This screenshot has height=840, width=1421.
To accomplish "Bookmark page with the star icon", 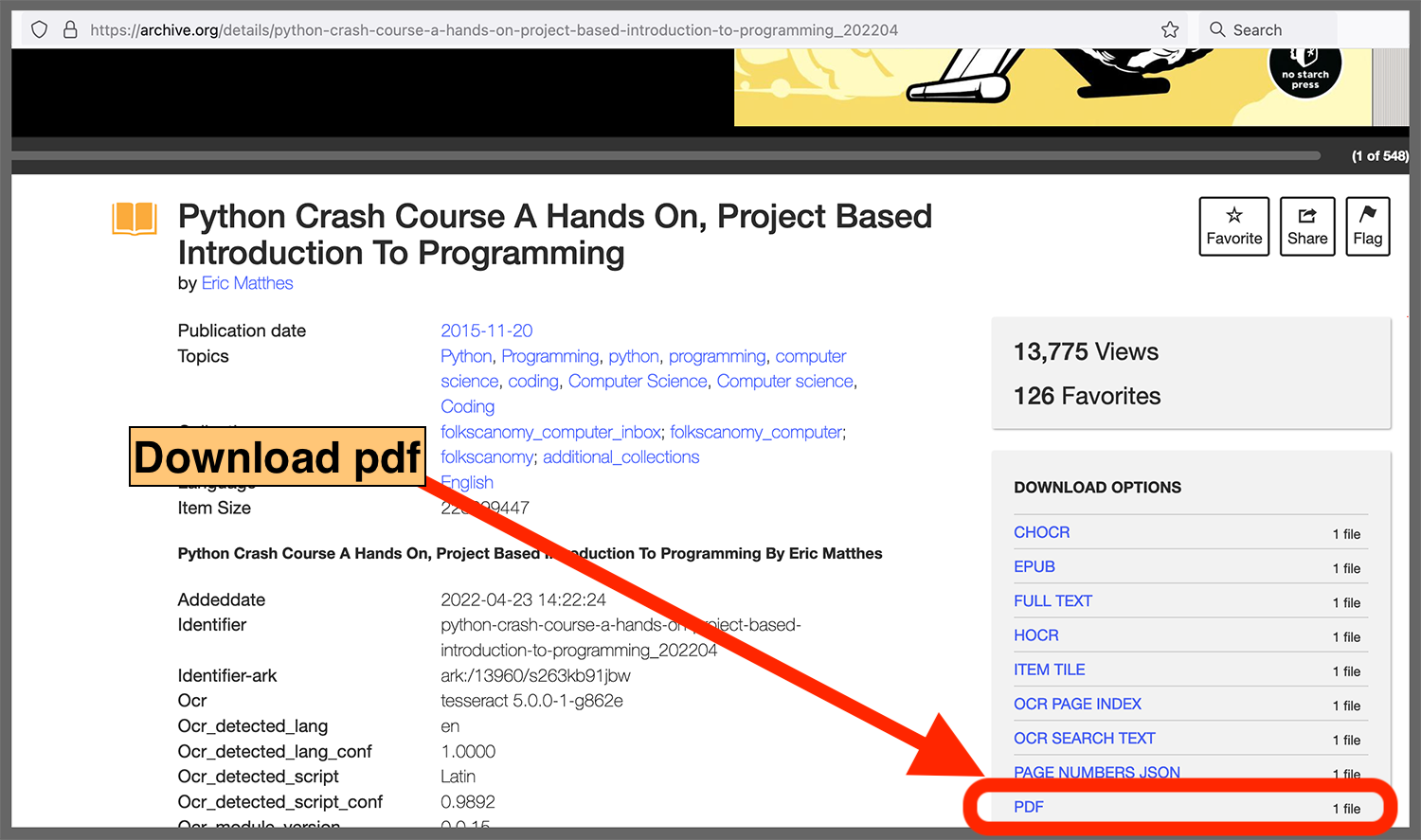I will click(x=1170, y=29).
